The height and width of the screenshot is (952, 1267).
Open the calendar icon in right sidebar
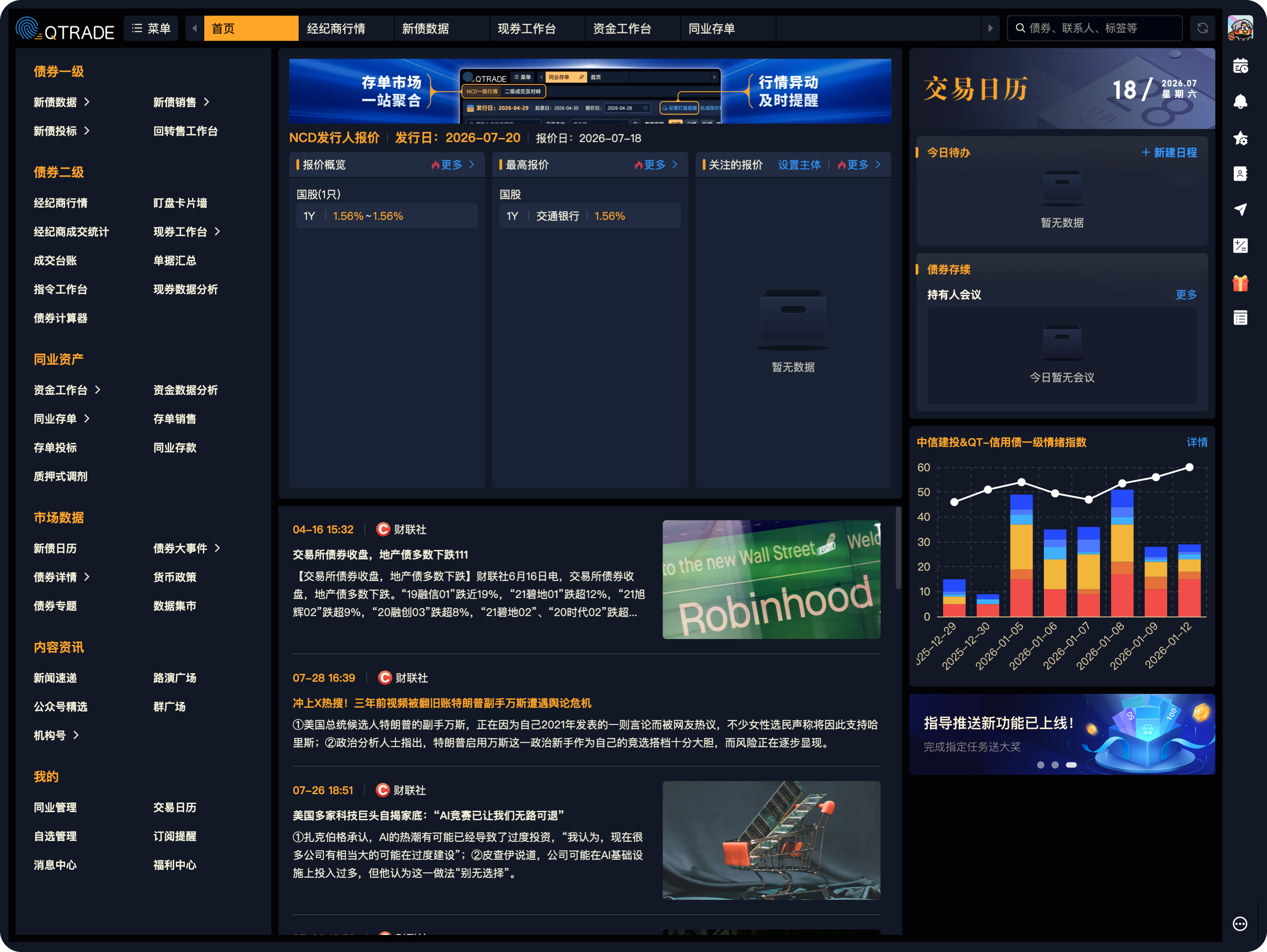coord(1240,67)
